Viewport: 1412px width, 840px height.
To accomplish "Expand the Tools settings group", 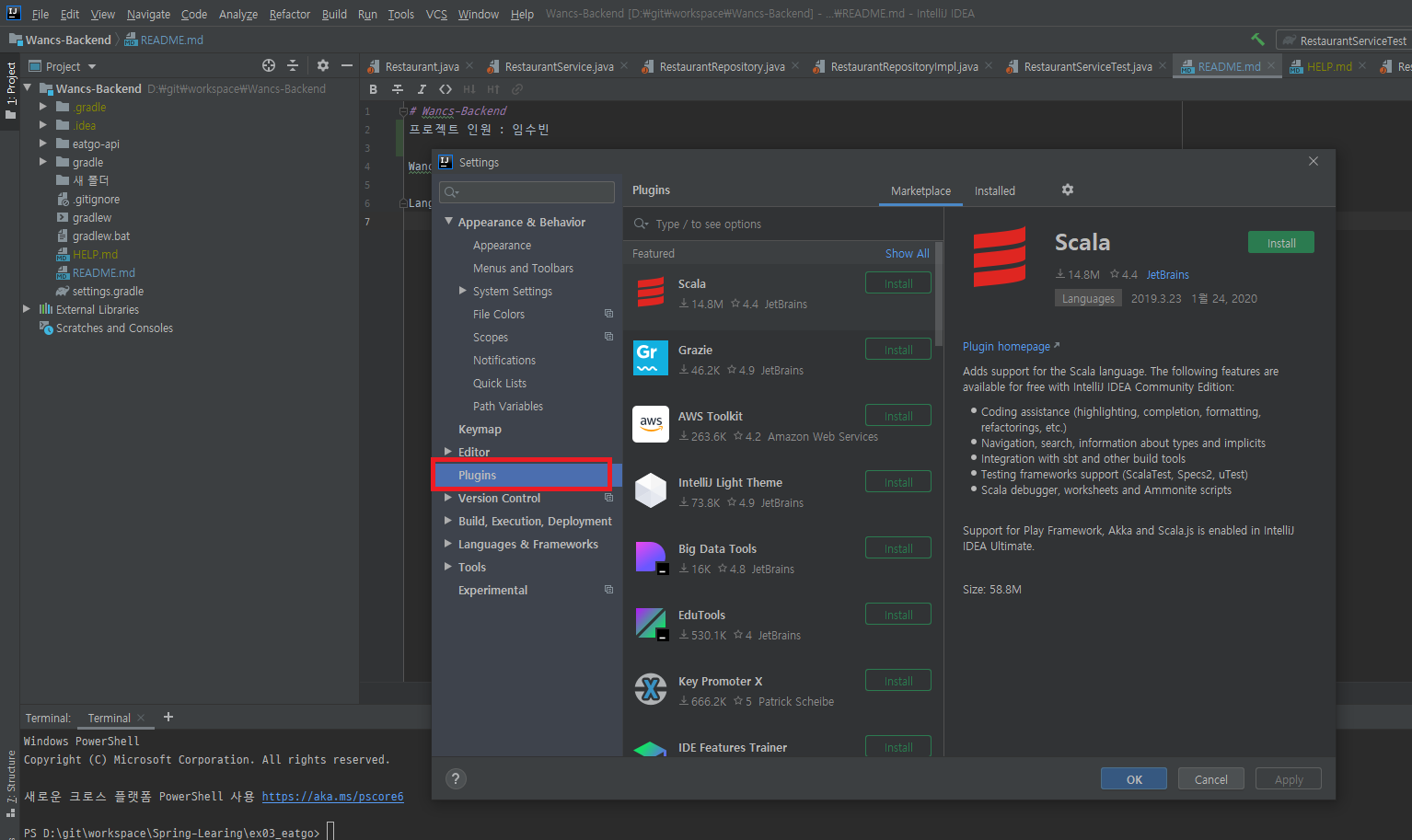I will (449, 567).
